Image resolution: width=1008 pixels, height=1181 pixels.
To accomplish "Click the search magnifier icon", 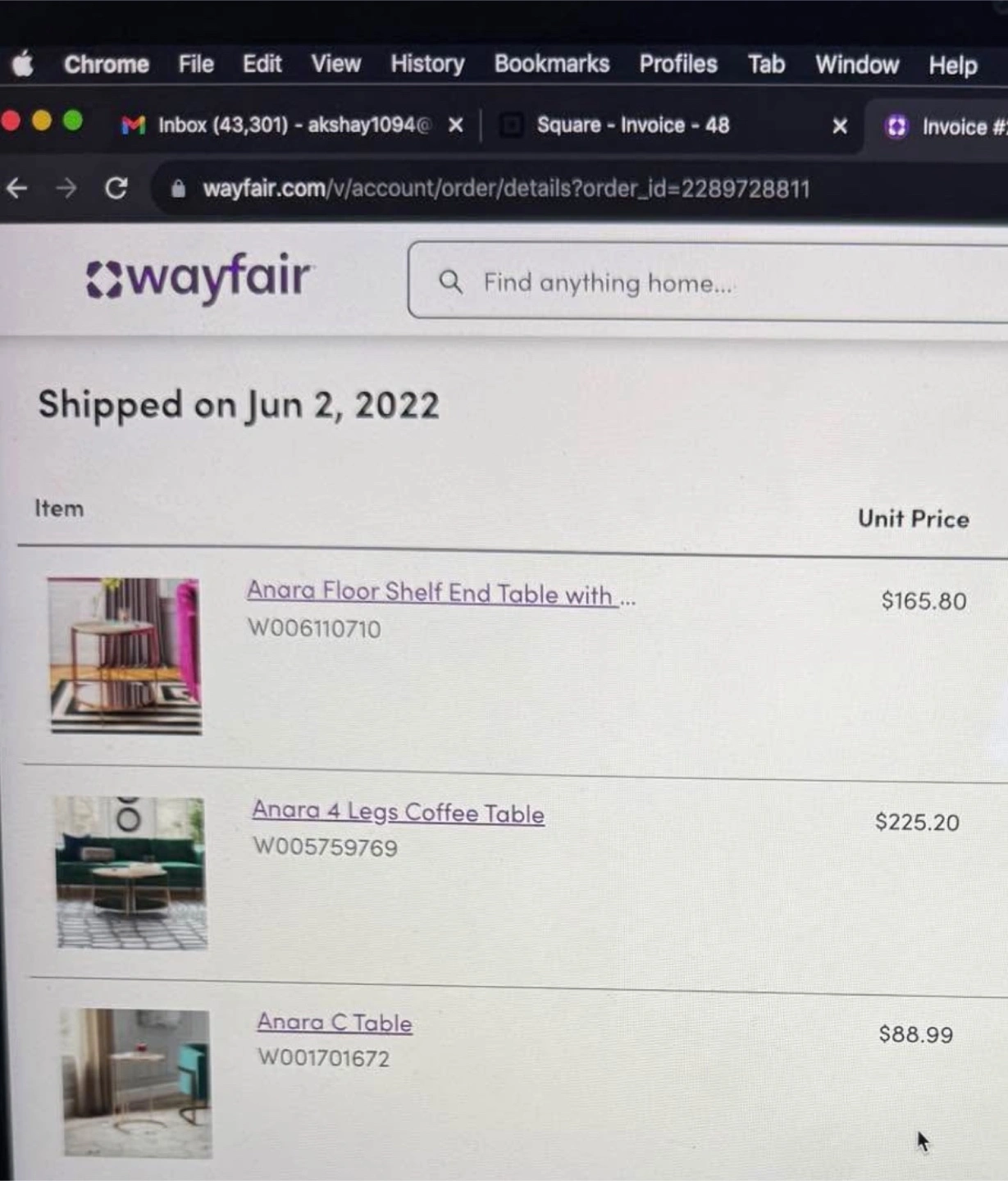I will [450, 282].
